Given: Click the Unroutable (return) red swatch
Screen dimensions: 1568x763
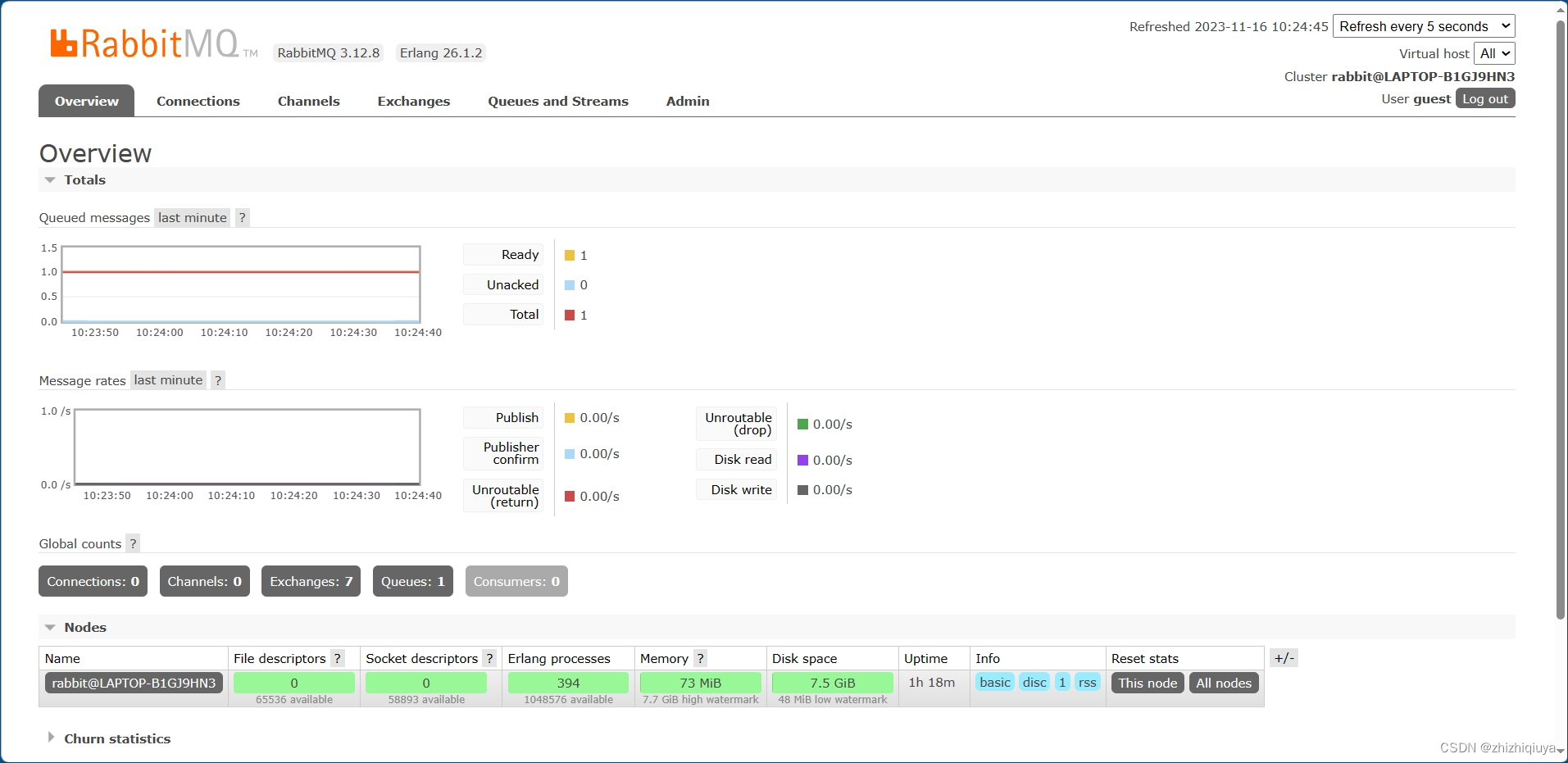Looking at the screenshot, I should point(570,497).
